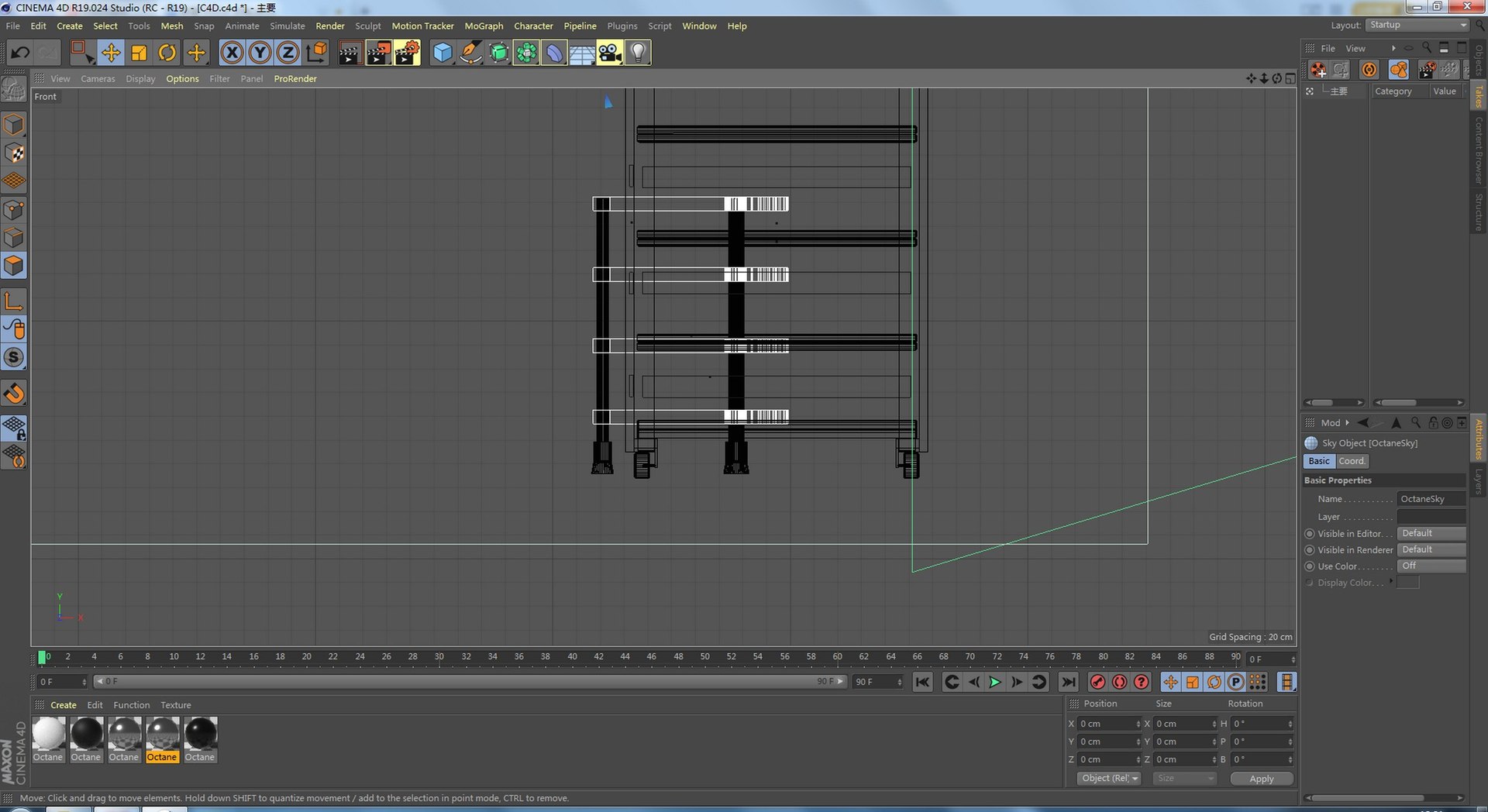Open the Light object icon
1488x812 pixels.
coord(638,53)
